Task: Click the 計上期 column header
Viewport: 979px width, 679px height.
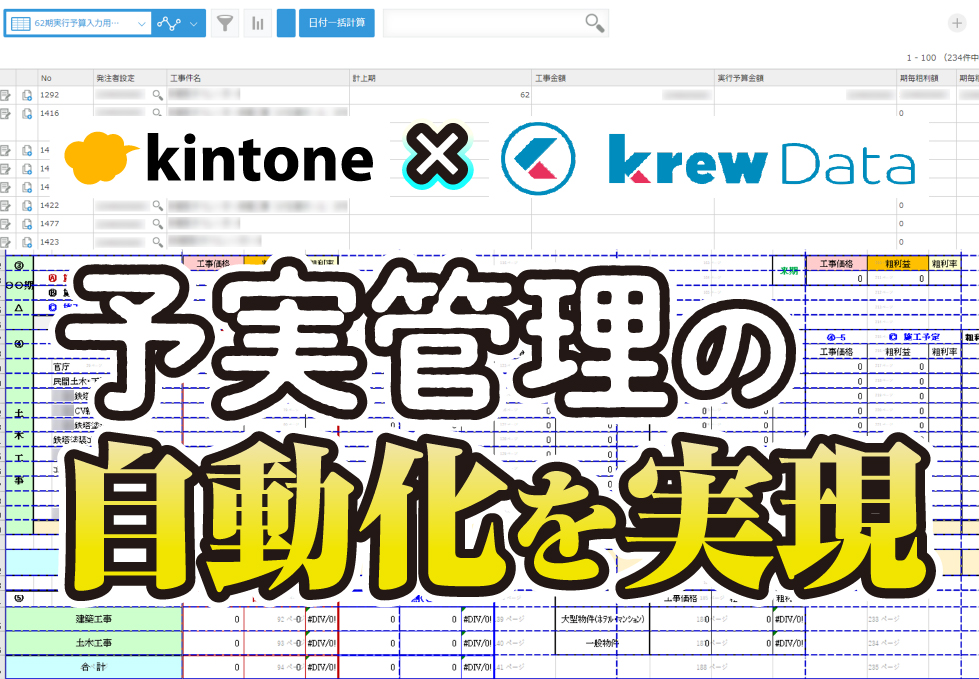Action: point(440,78)
